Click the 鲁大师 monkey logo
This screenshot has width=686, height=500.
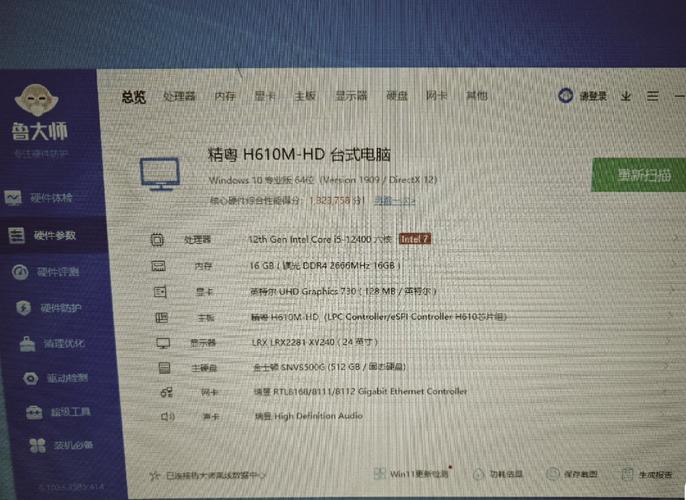pos(37,100)
